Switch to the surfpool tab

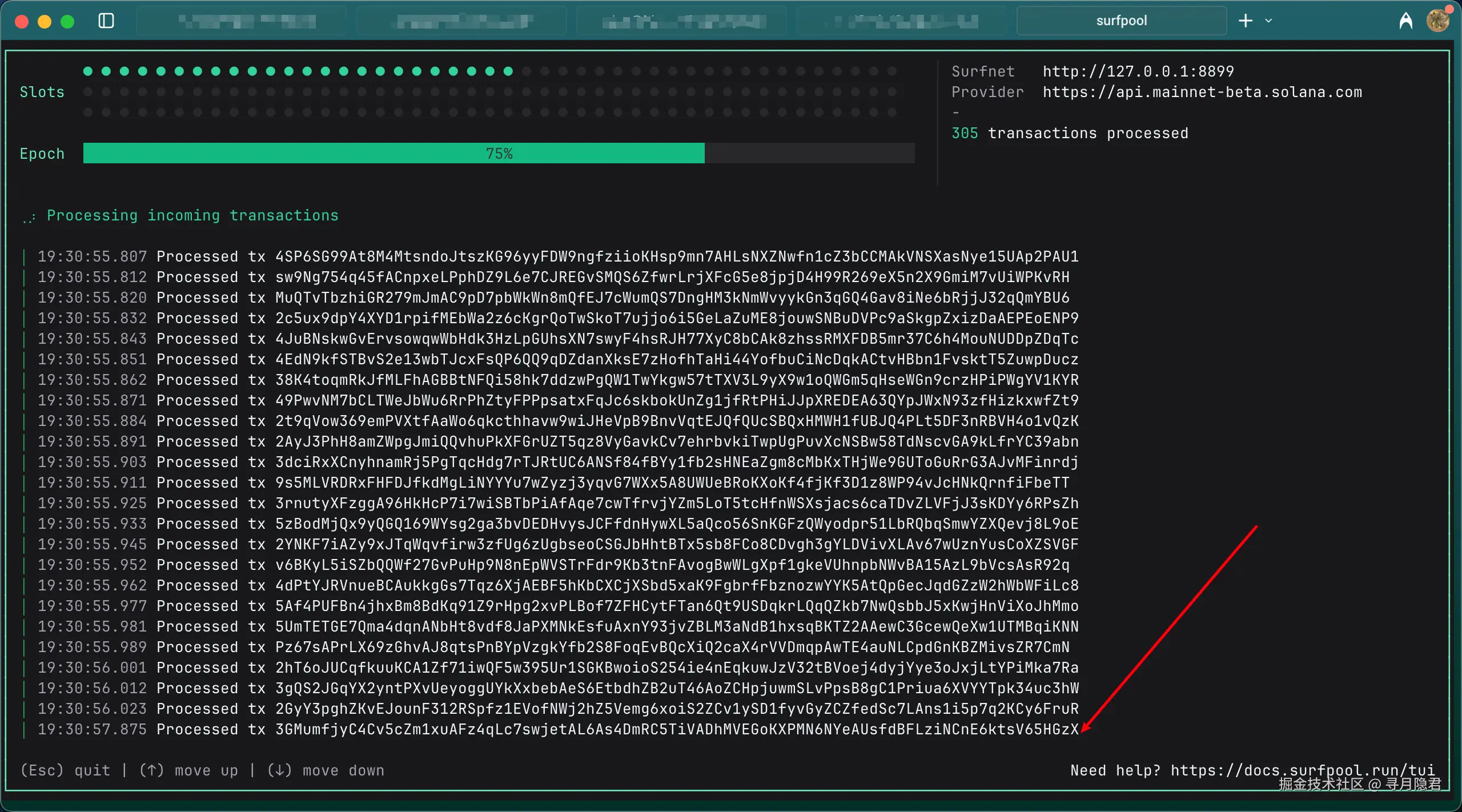click(x=1121, y=21)
